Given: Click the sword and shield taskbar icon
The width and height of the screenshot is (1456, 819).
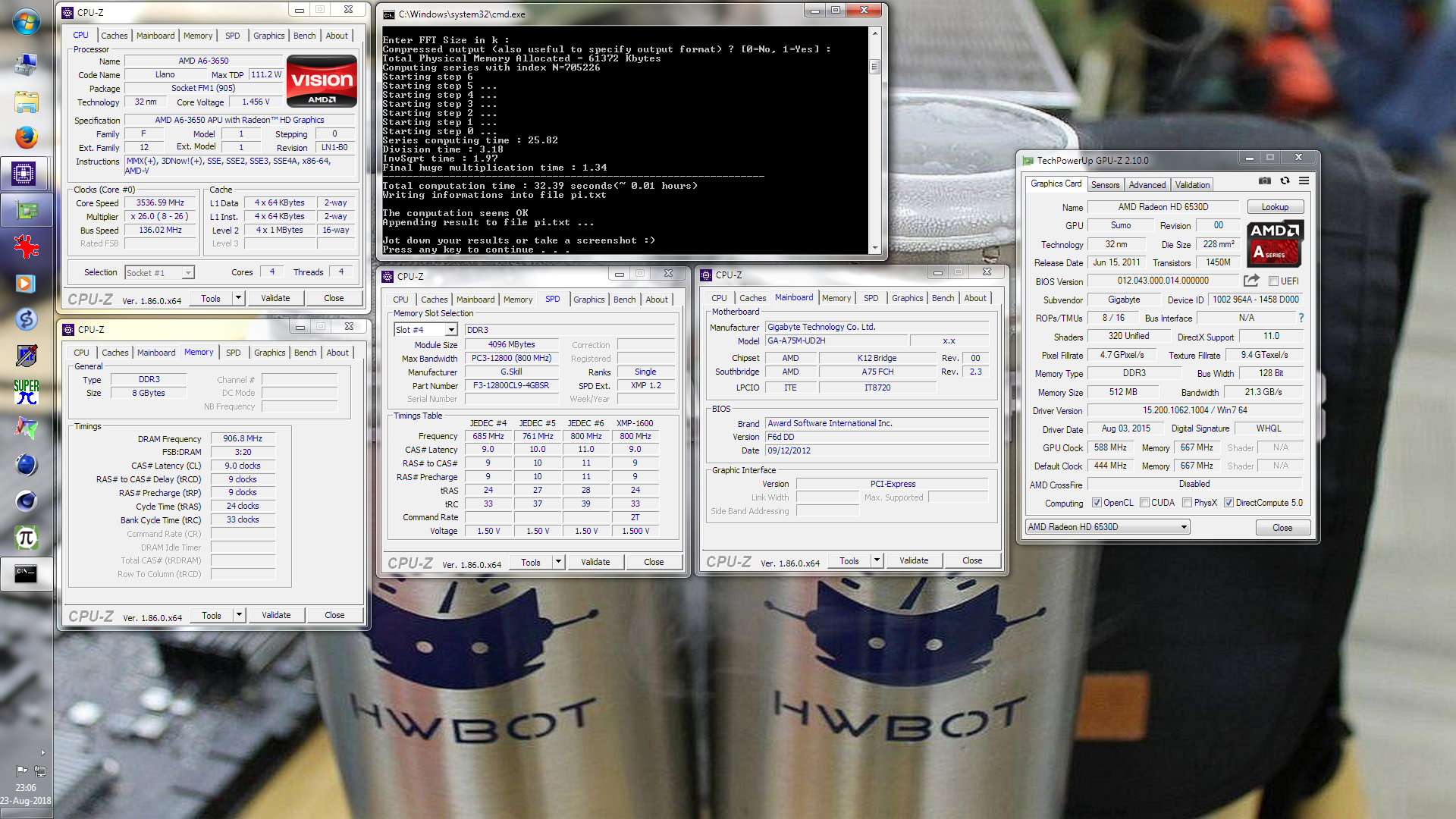Looking at the screenshot, I should (27, 356).
